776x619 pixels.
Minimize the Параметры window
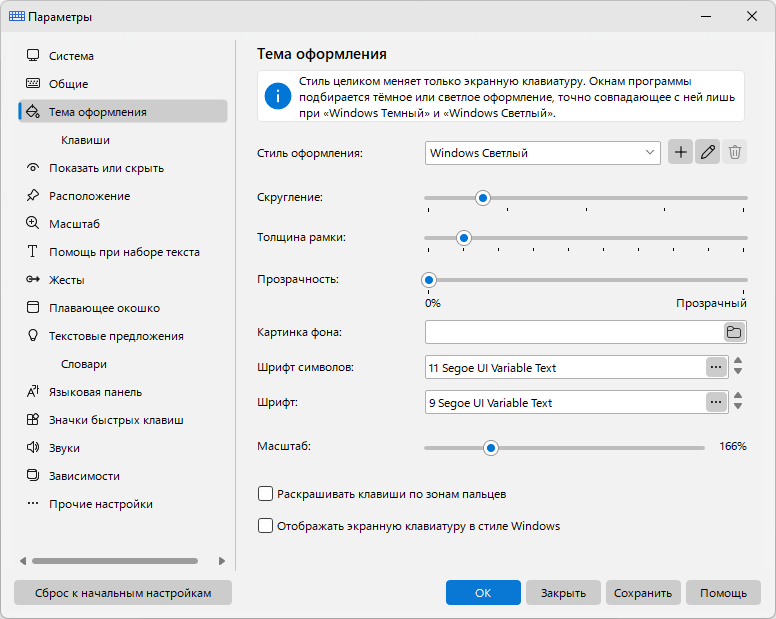click(706, 16)
